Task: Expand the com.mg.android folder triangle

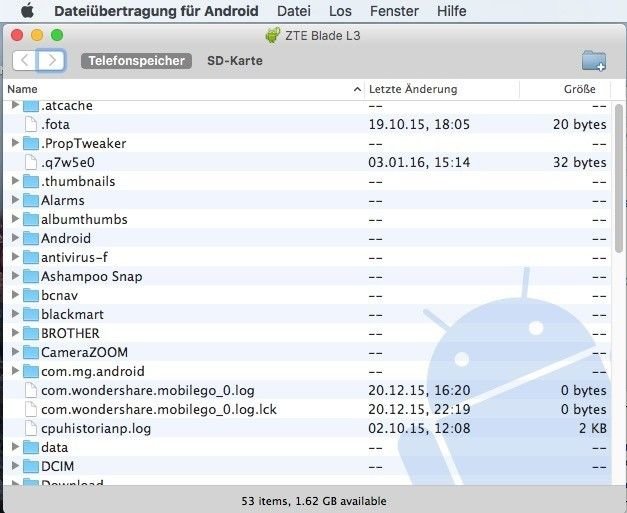Action: [x=15, y=371]
